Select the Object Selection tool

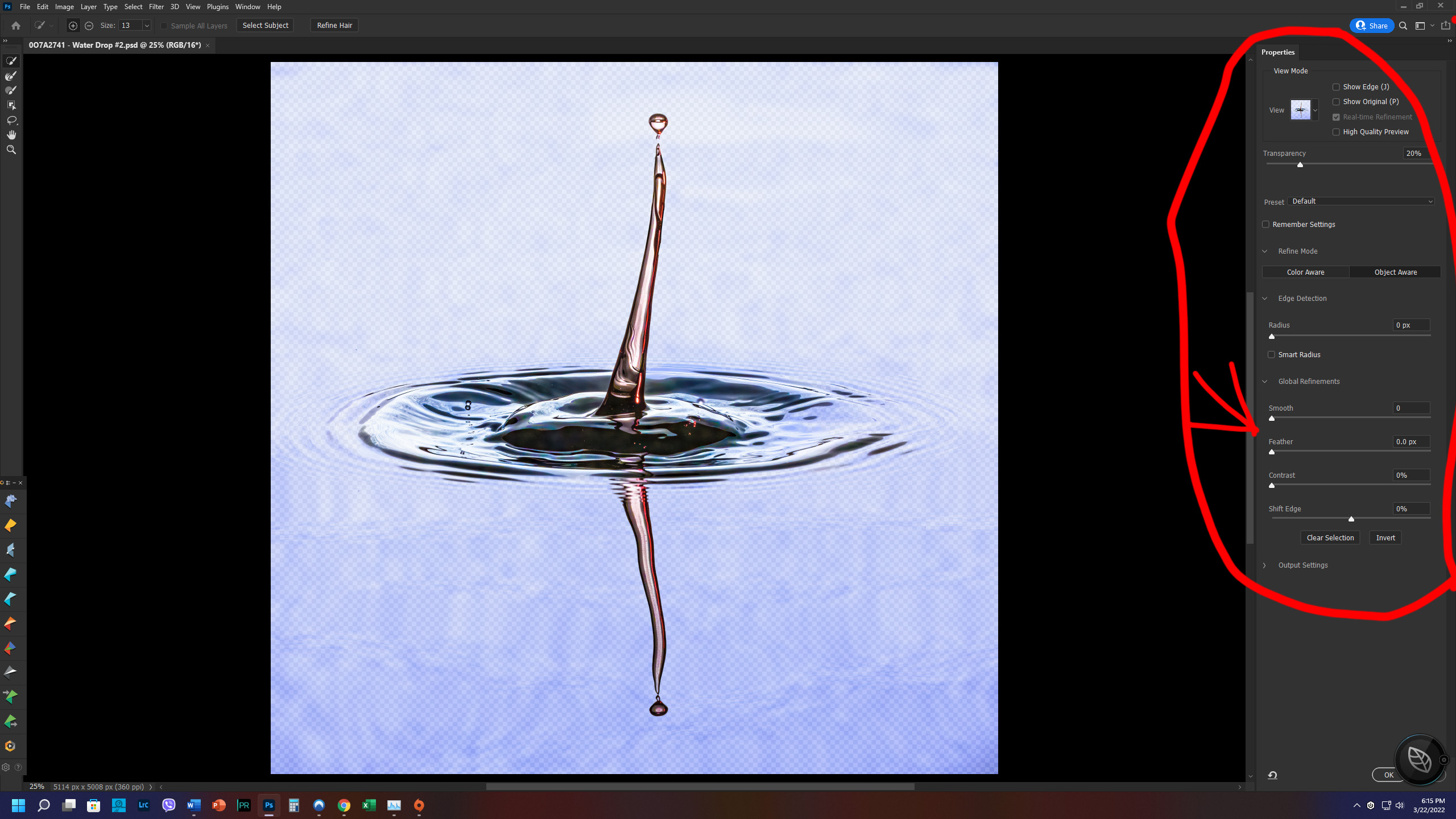tap(11, 105)
